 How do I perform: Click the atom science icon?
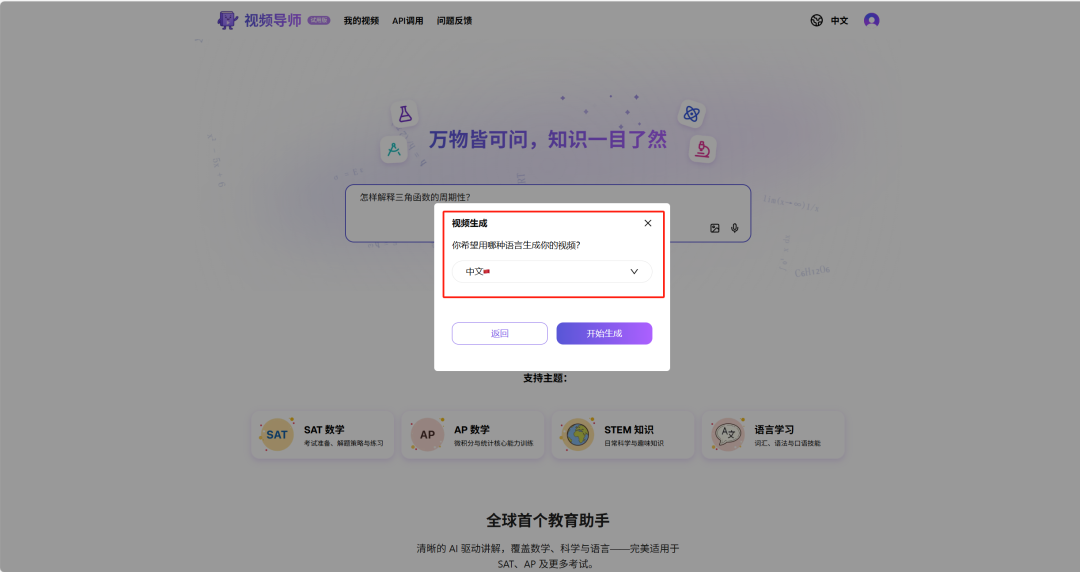[692, 114]
